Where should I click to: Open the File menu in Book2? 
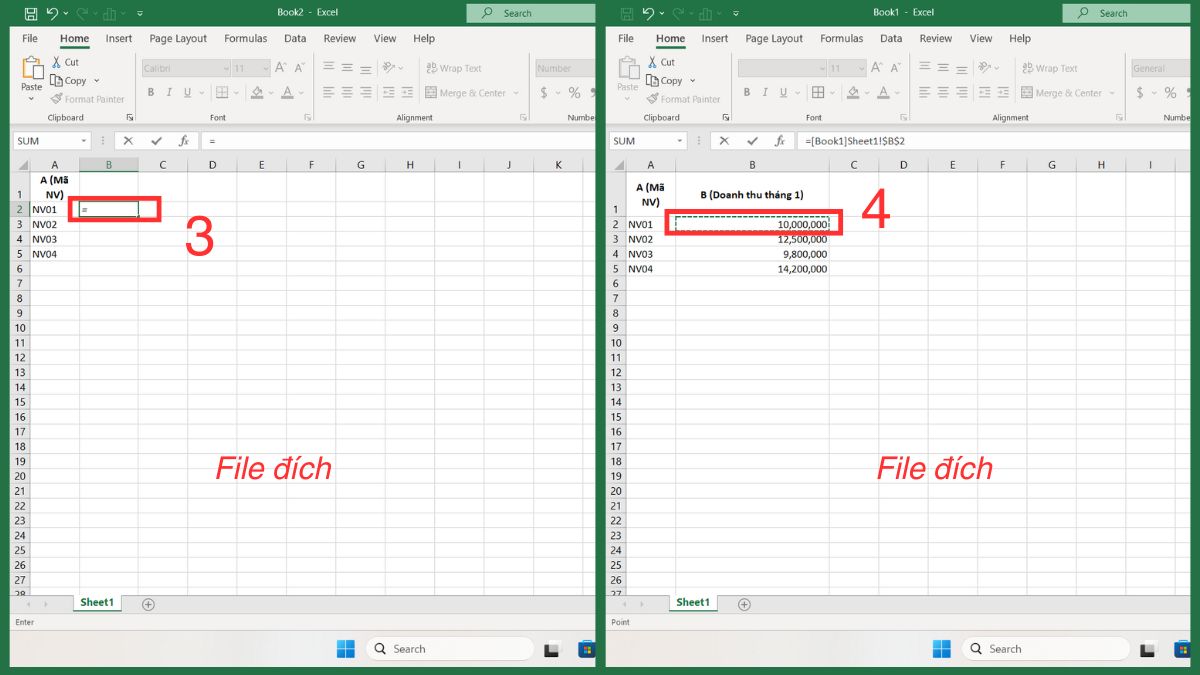point(30,39)
